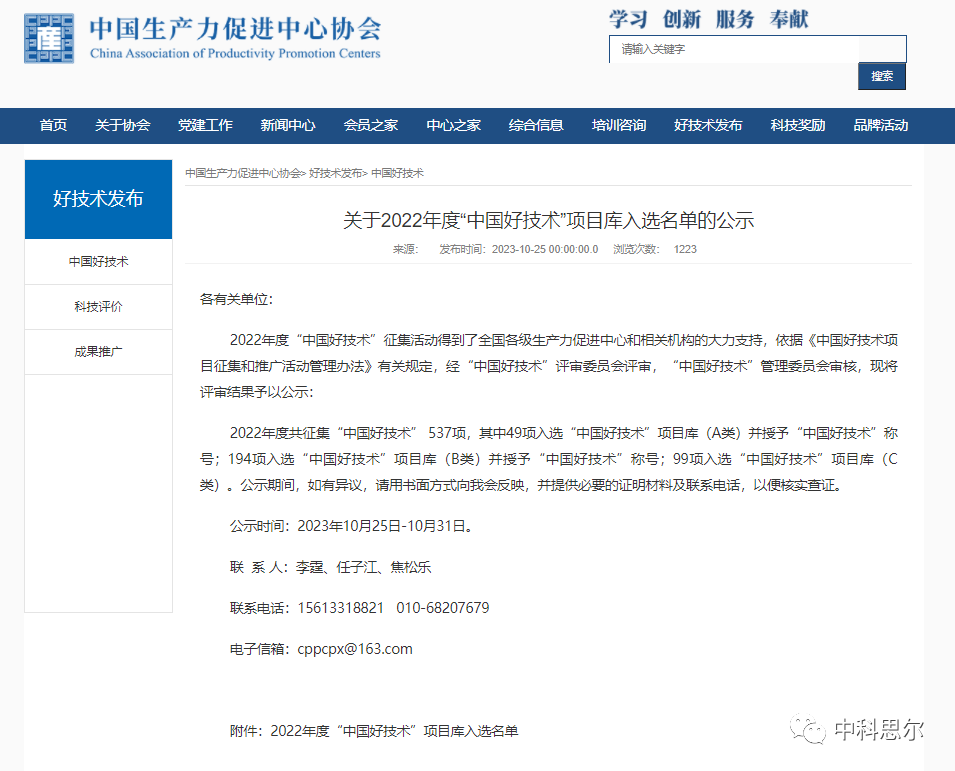This screenshot has width=955, height=771.
Task: Click breadcrumb link 中国生产力促进中心协会
Action: pos(243,174)
